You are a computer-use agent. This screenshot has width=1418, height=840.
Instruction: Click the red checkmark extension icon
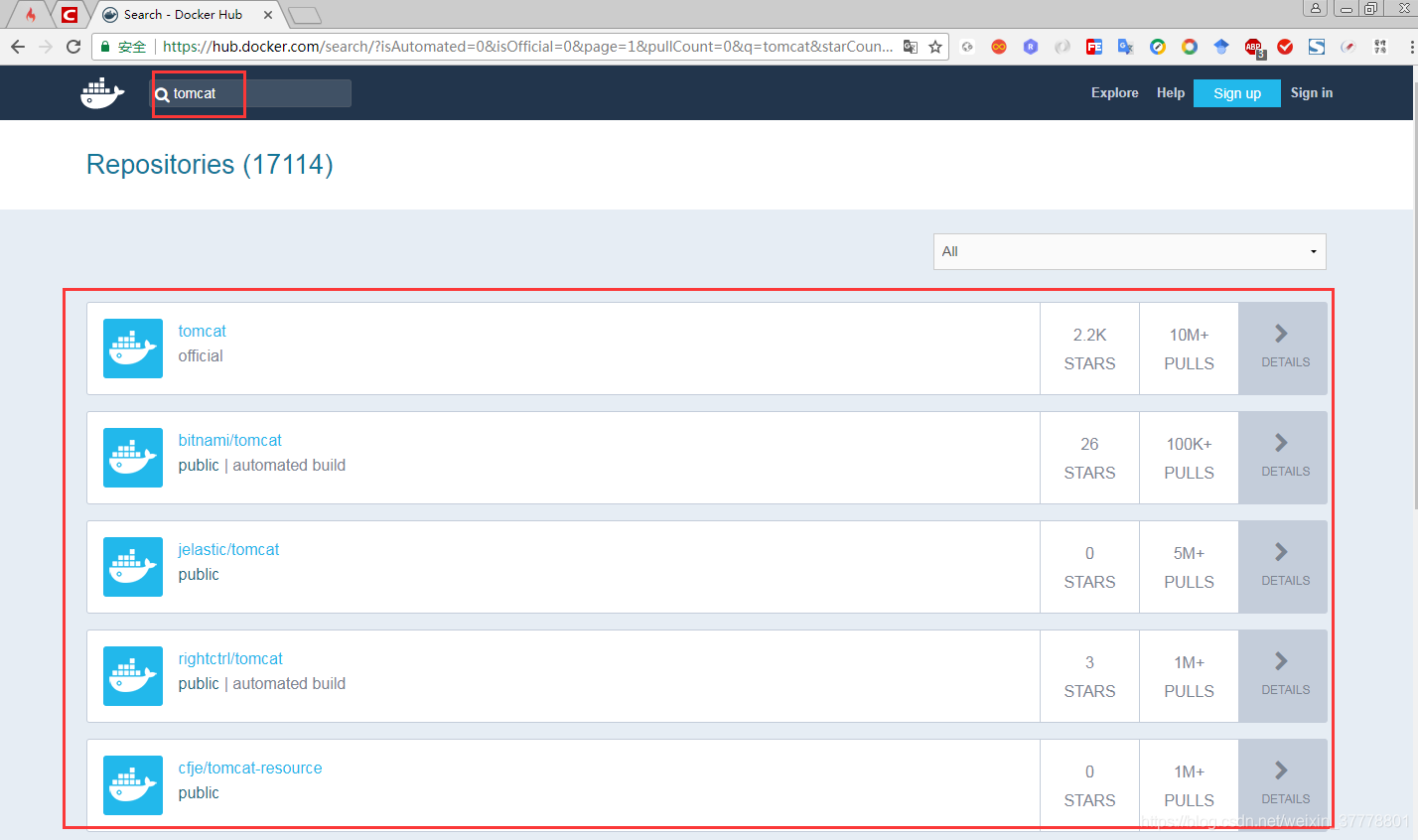pos(1285,47)
